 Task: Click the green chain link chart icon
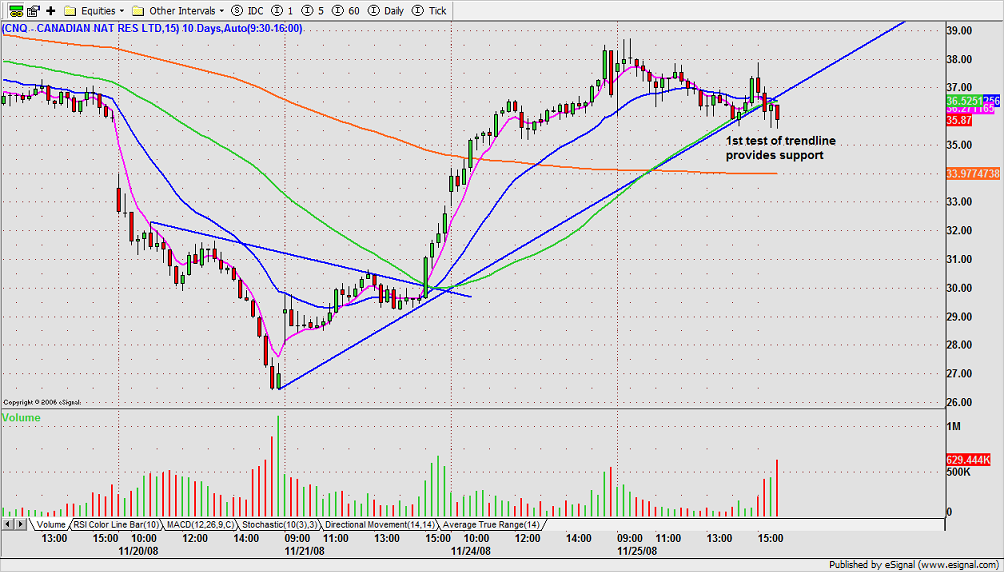17,10
